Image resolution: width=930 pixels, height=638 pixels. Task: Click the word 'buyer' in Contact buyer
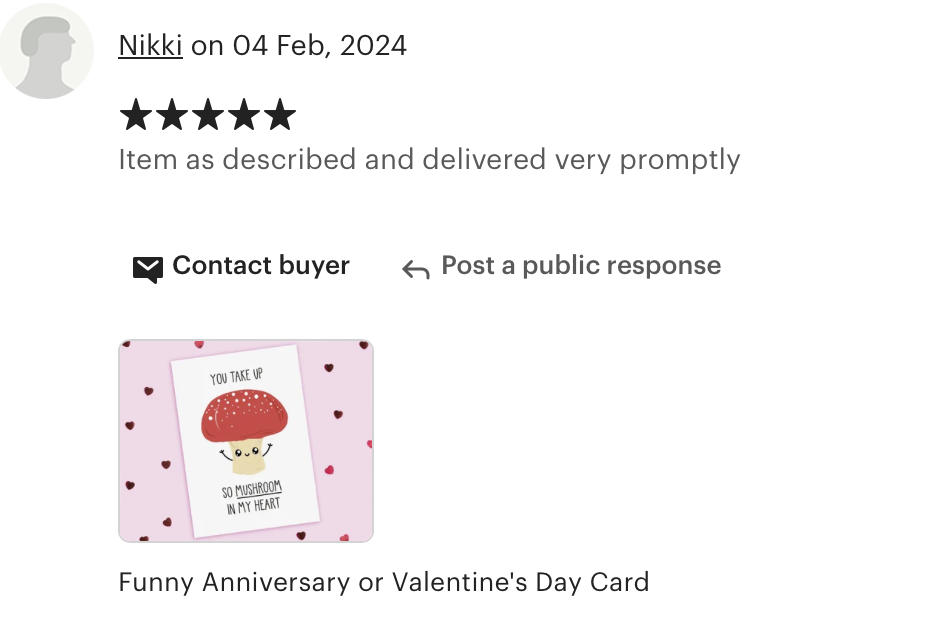[x=314, y=267]
